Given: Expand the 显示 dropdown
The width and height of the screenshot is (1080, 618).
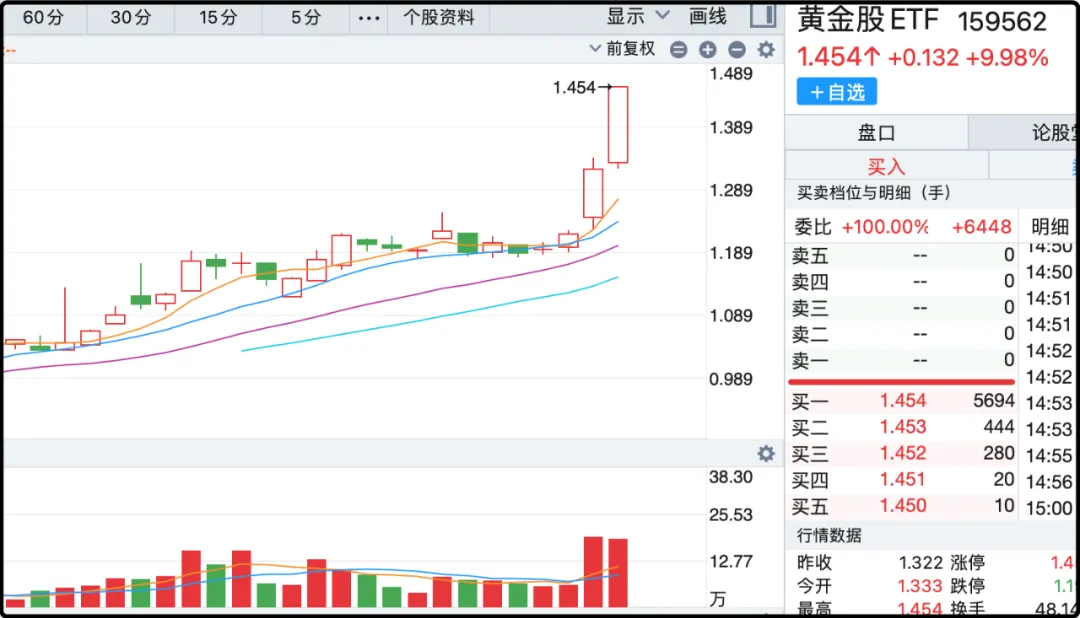Looking at the screenshot, I should [637, 16].
